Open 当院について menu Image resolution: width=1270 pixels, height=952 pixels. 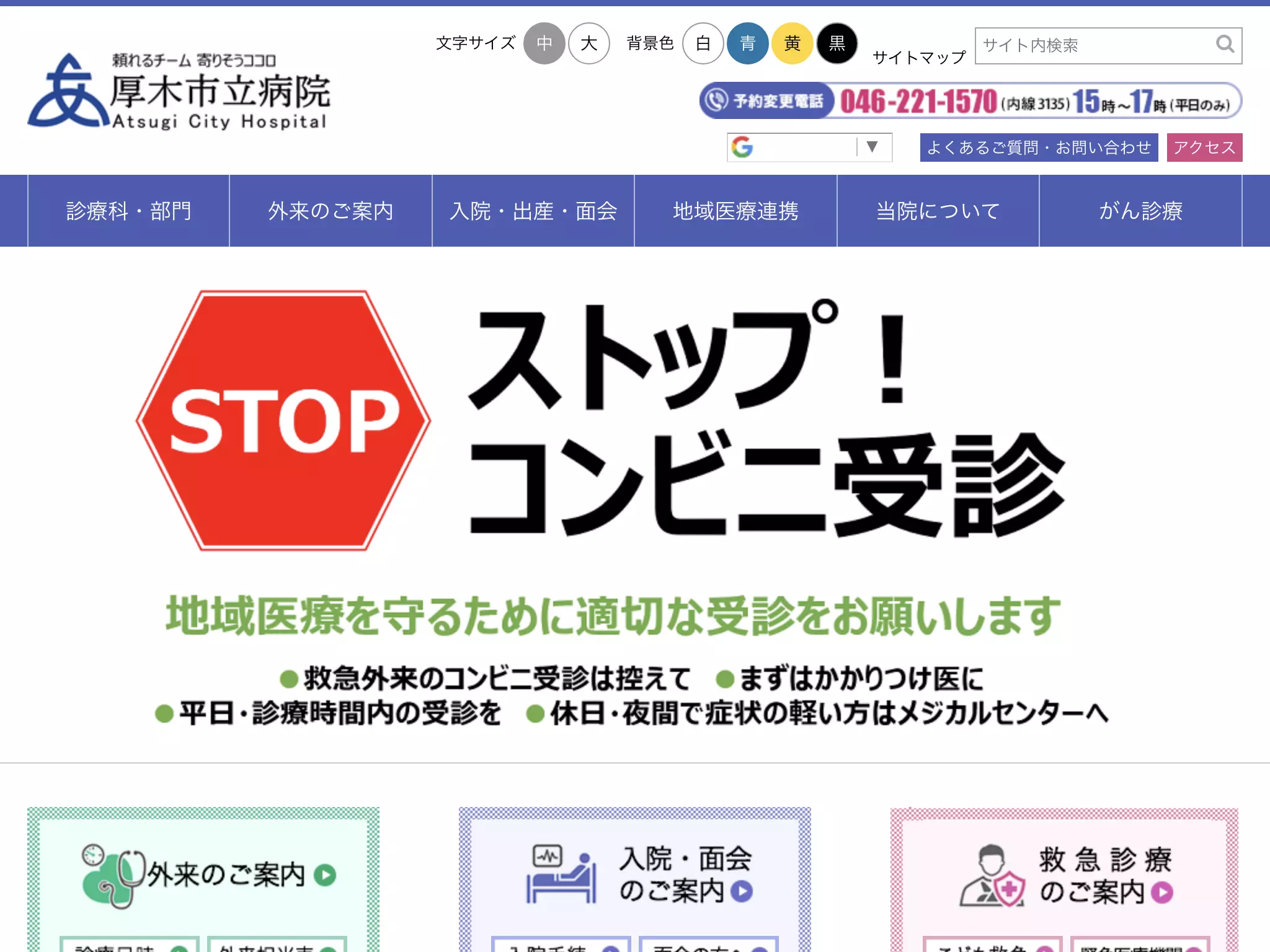(x=938, y=211)
